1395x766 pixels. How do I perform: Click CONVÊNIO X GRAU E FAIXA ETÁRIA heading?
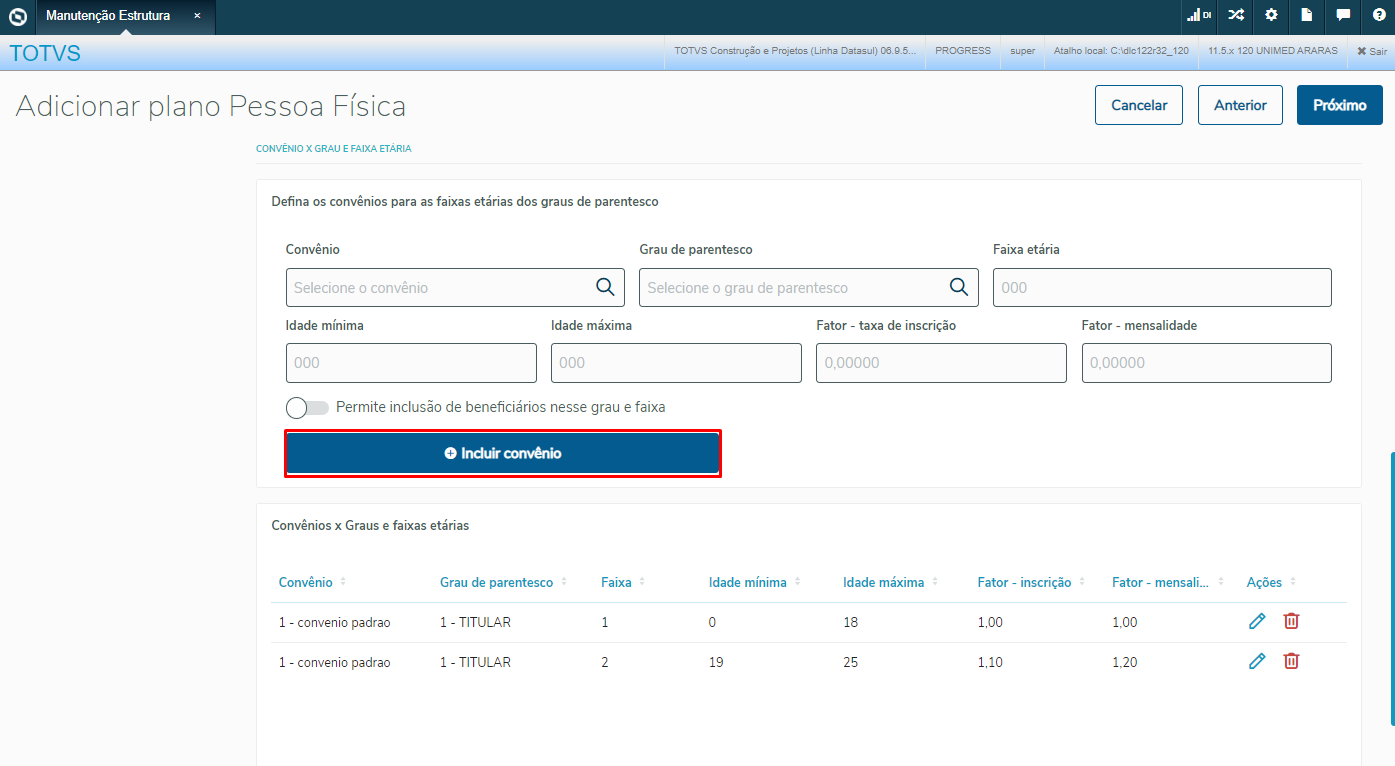(333, 148)
